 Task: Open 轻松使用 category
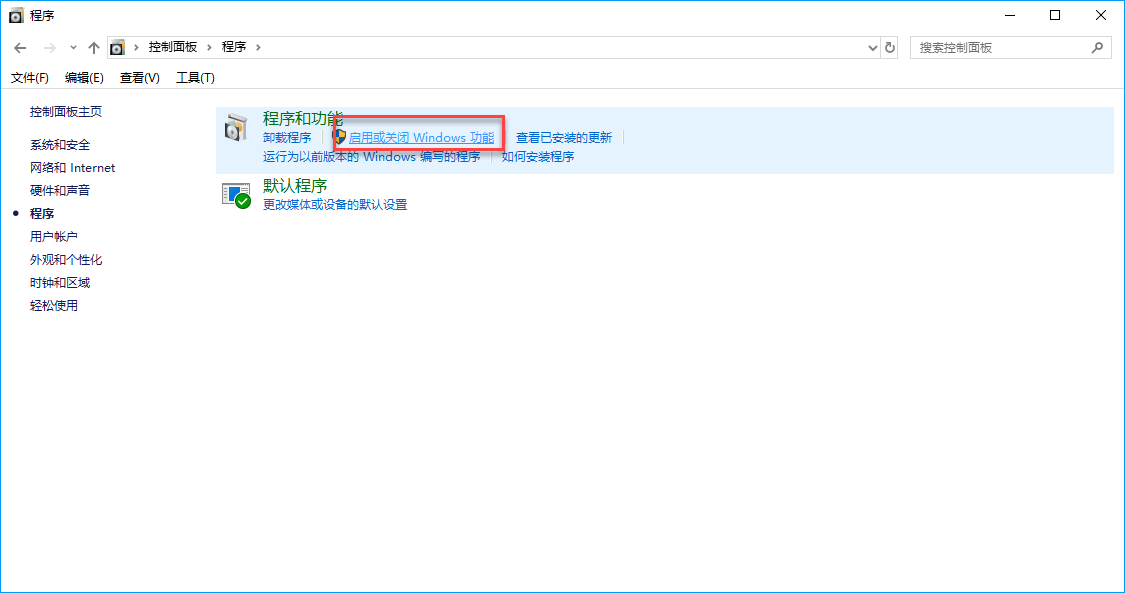click(54, 305)
